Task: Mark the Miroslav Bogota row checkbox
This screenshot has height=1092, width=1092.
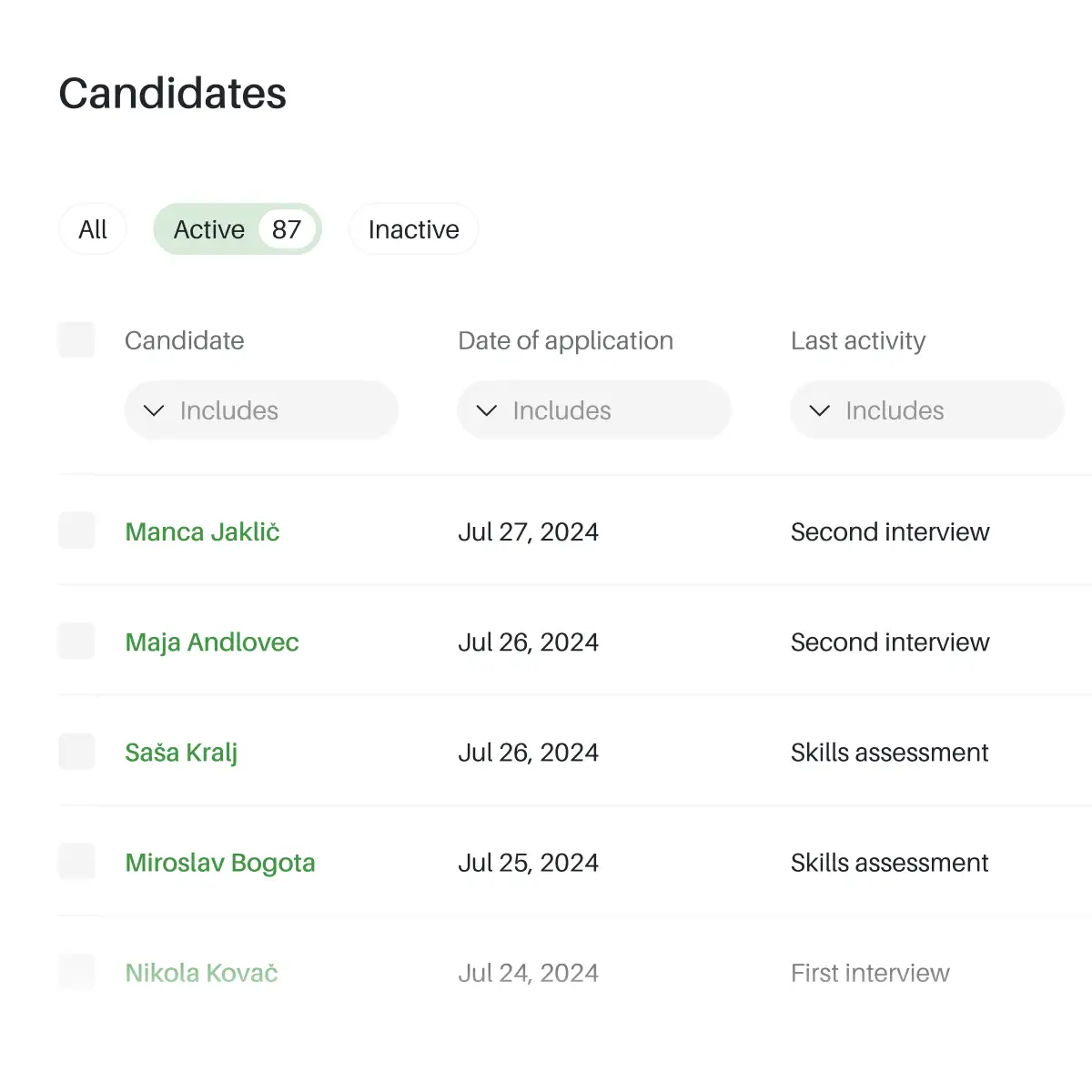Action: (76, 863)
